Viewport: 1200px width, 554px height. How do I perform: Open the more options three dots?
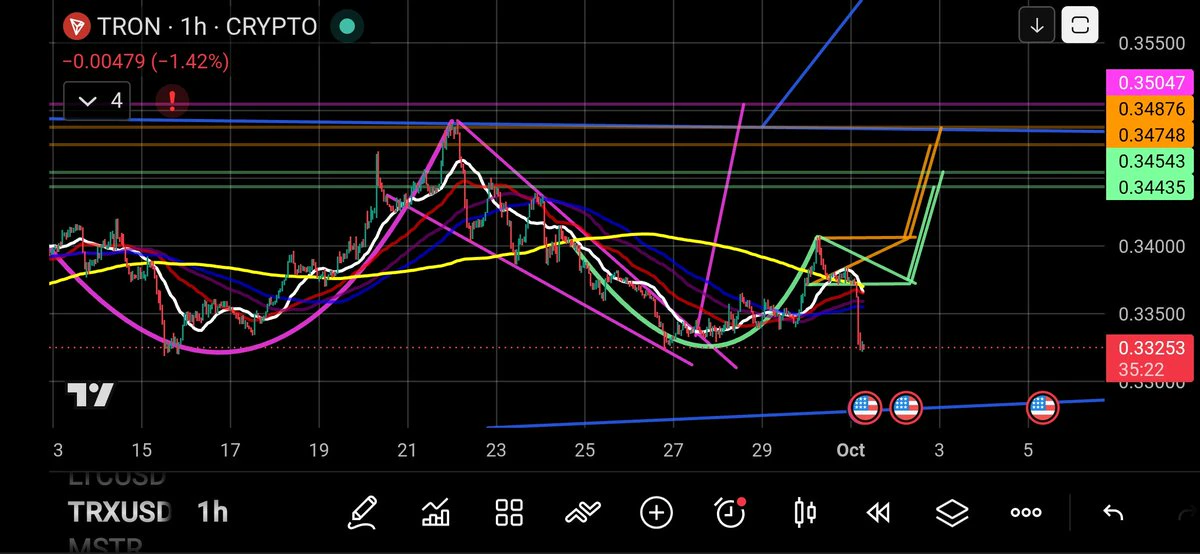pos(1026,513)
